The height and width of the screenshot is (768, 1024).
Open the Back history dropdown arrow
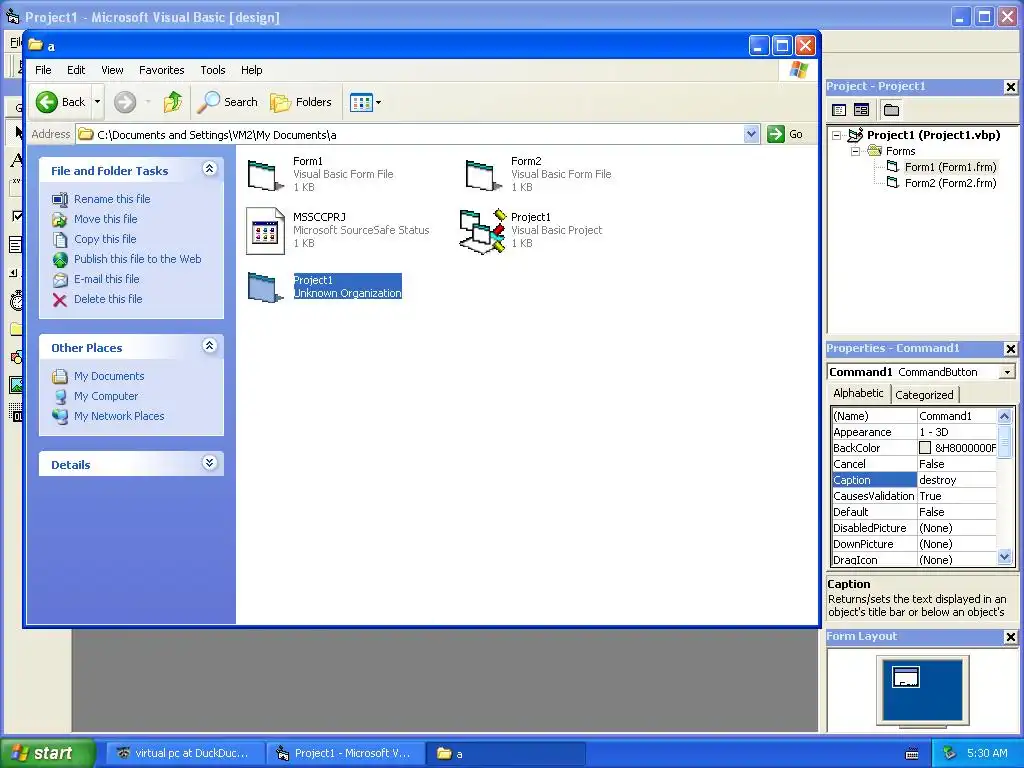click(97, 102)
